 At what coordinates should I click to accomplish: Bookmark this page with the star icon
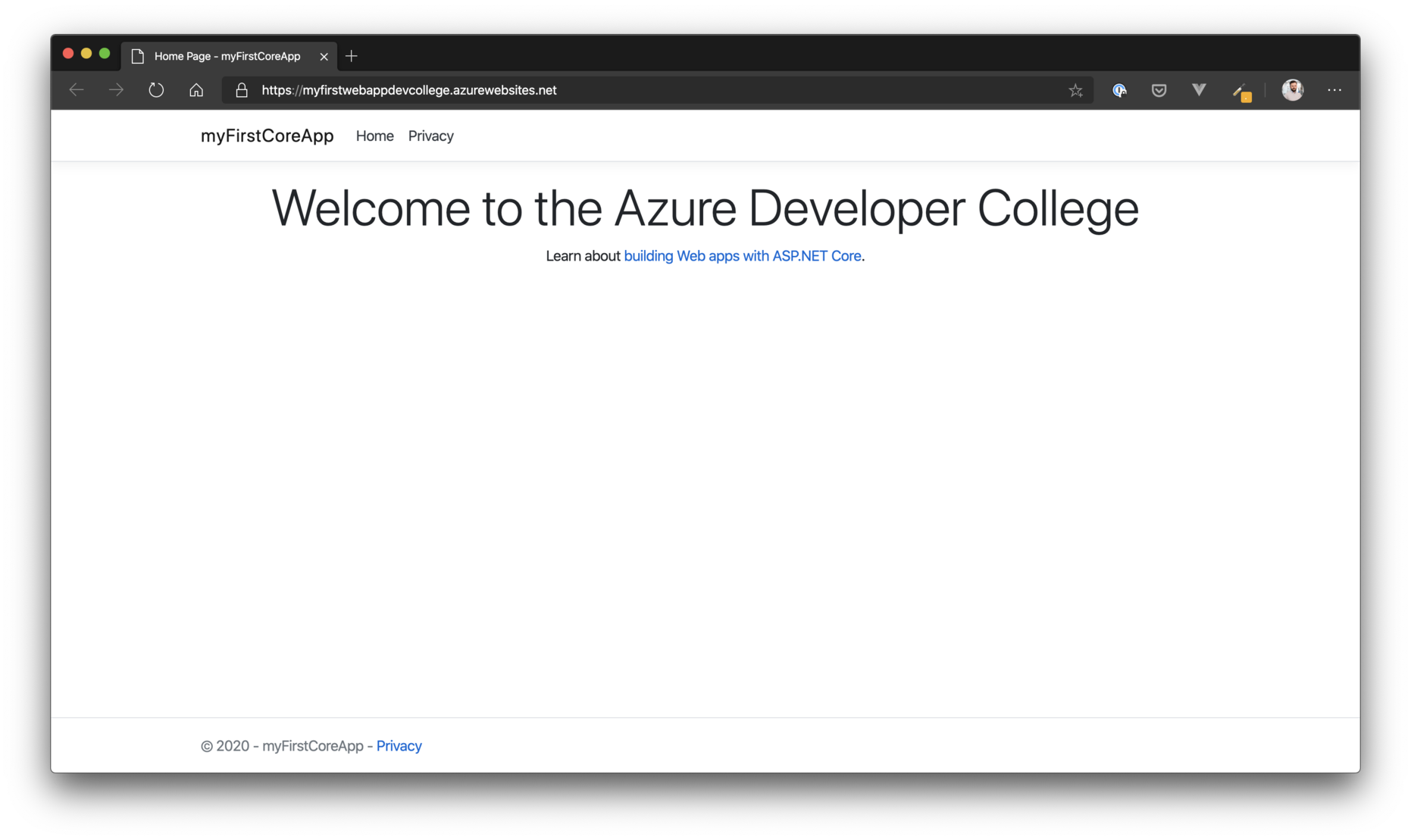[1075, 90]
